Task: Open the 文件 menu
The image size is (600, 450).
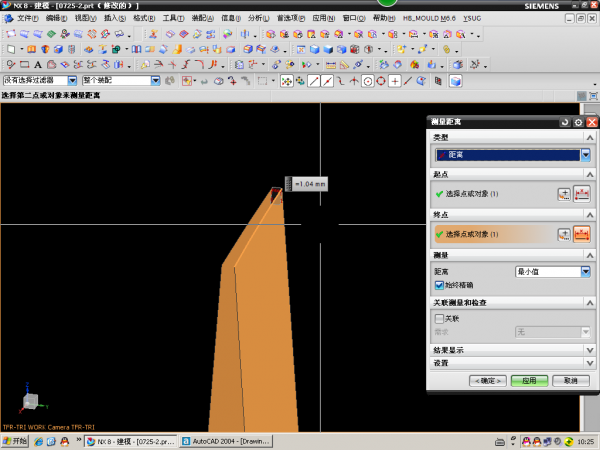Action: pos(28,18)
